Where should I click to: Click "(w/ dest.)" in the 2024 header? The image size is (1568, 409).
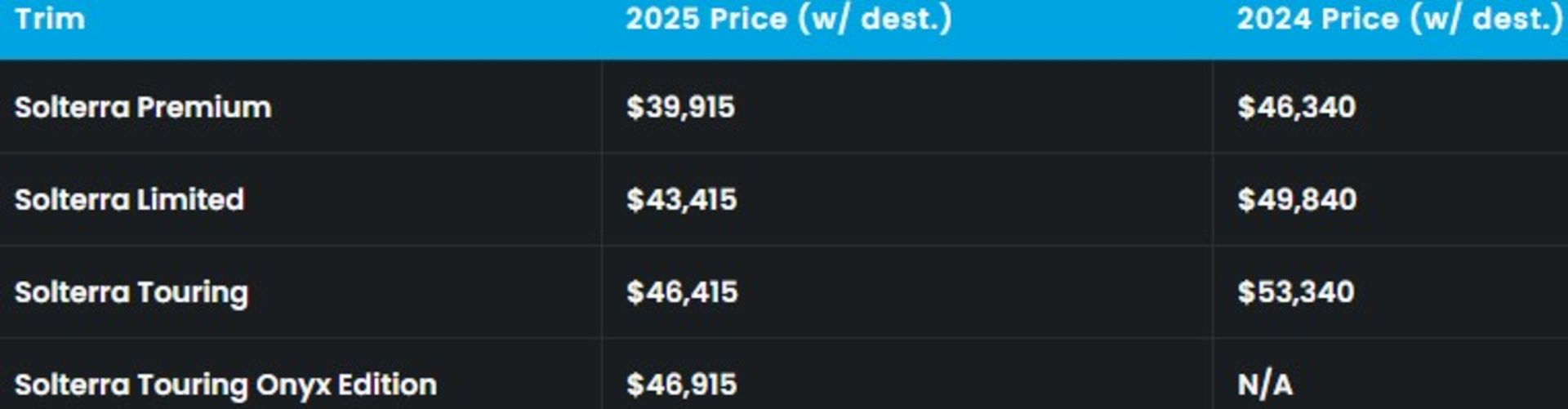coord(1486,20)
